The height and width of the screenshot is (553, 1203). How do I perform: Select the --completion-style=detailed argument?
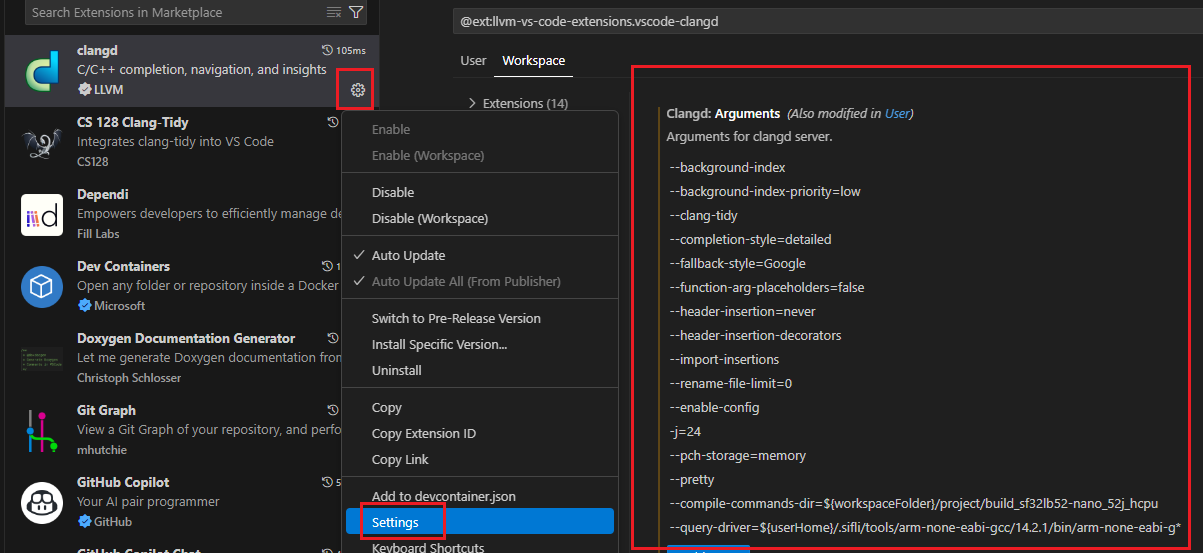(x=750, y=239)
